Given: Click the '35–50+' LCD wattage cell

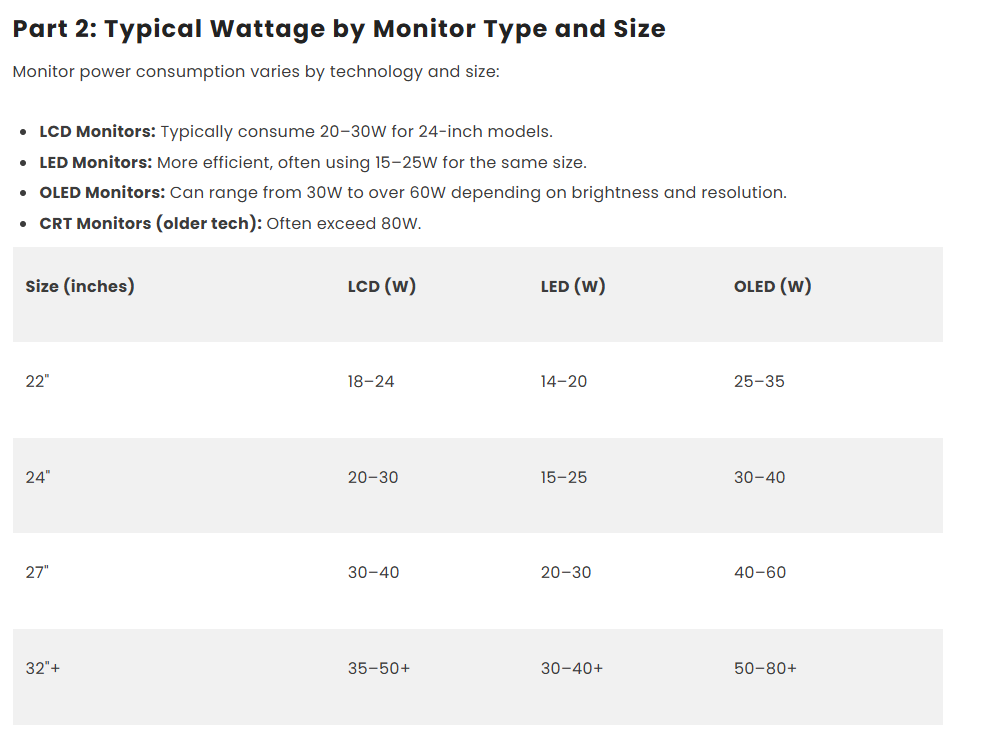Looking at the screenshot, I should pyautogui.click(x=379, y=669).
